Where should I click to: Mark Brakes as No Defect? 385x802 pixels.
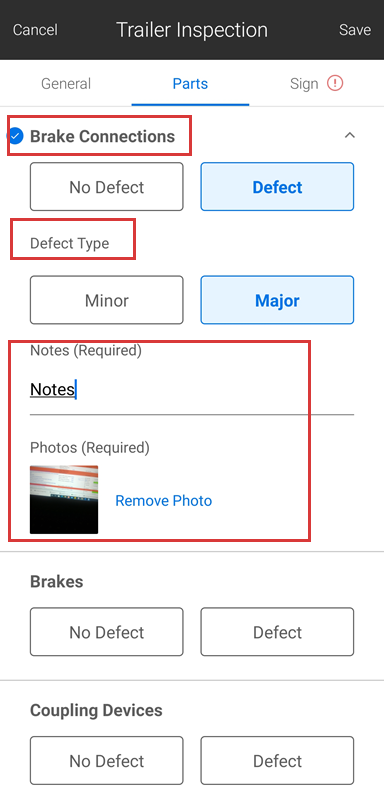pos(106,632)
